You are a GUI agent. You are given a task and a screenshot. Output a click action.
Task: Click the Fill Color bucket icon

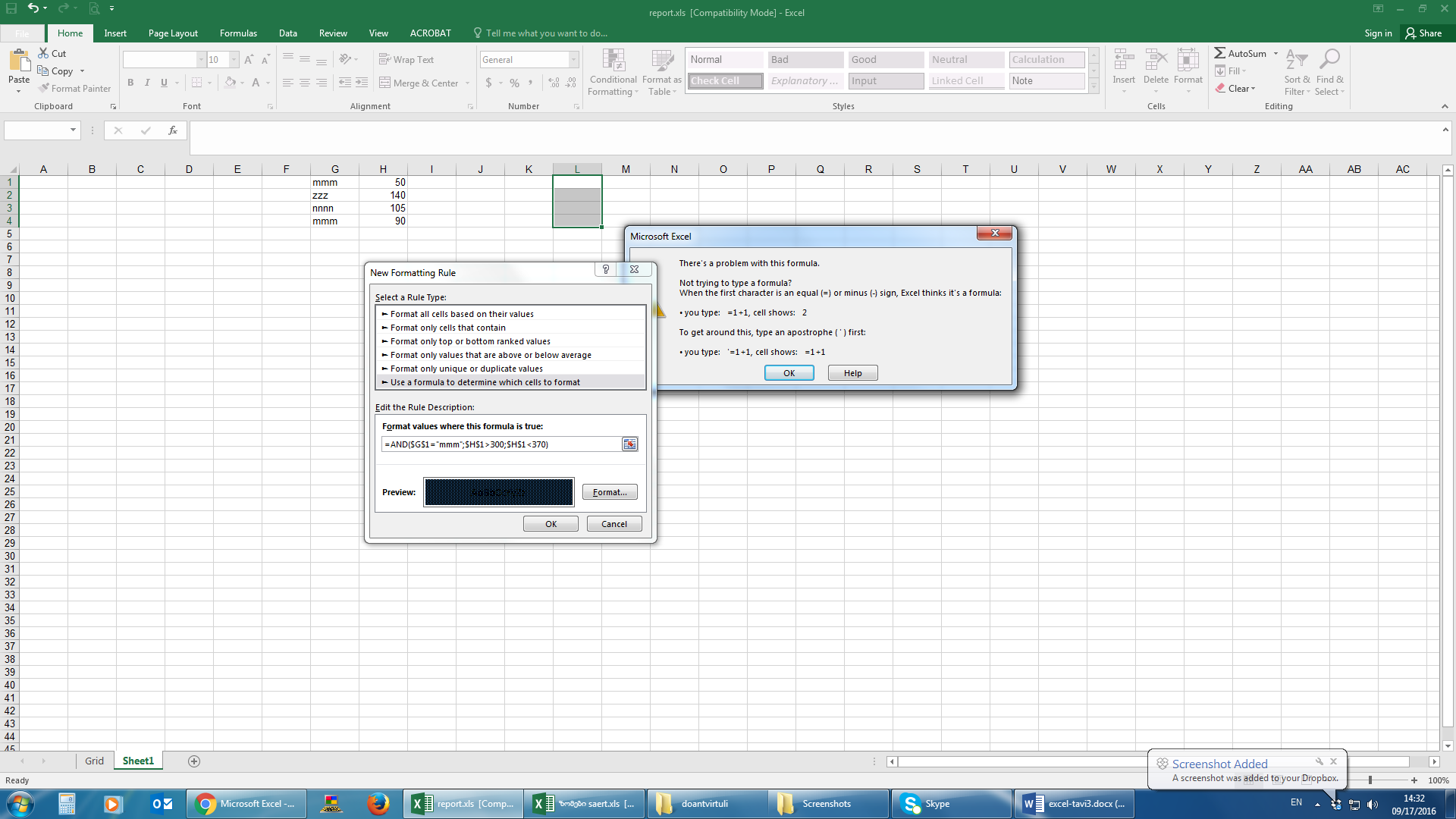coord(230,82)
